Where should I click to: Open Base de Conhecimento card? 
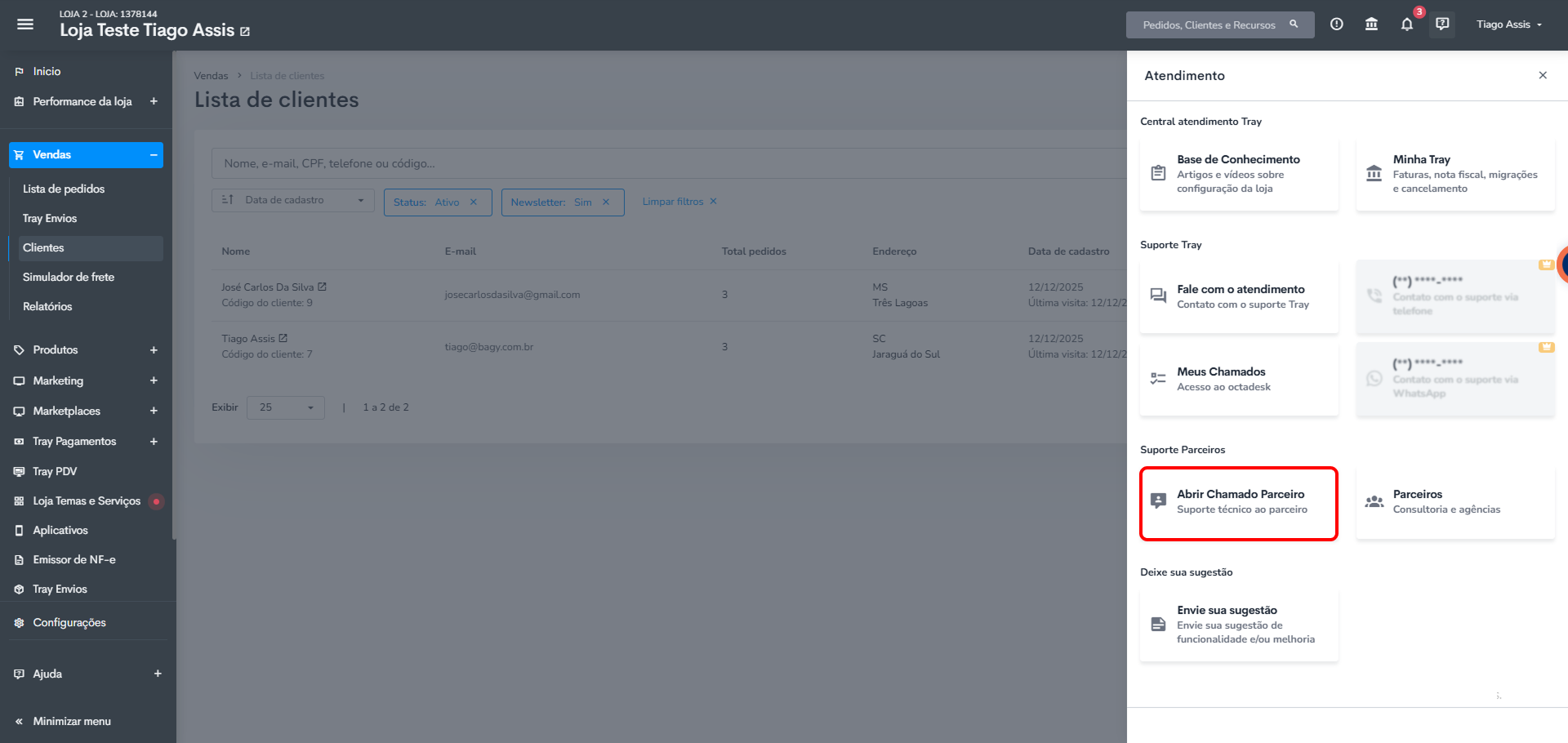(x=1239, y=174)
